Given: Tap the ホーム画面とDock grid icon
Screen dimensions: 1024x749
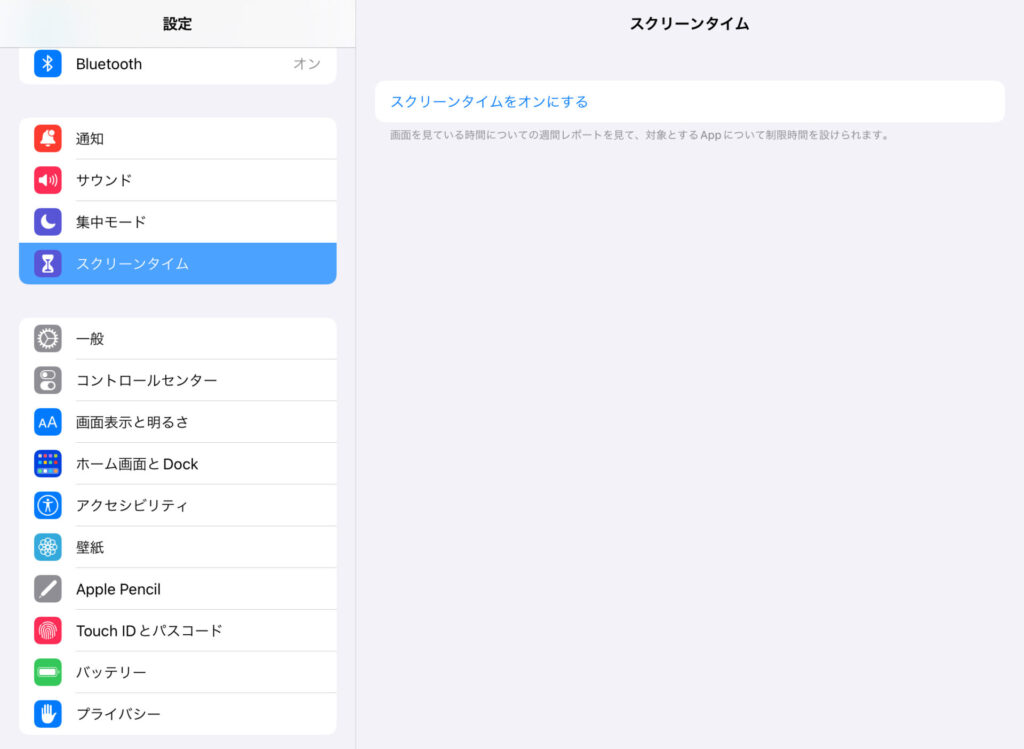Looking at the screenshot, I should (48, 464).
